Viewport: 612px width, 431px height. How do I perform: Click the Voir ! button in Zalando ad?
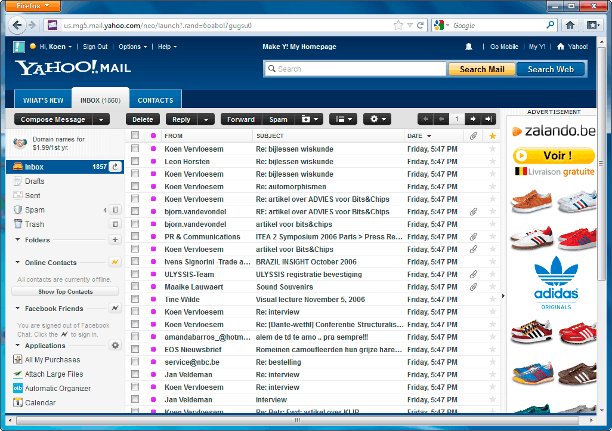pyautogui.click(x=554, y=156)
